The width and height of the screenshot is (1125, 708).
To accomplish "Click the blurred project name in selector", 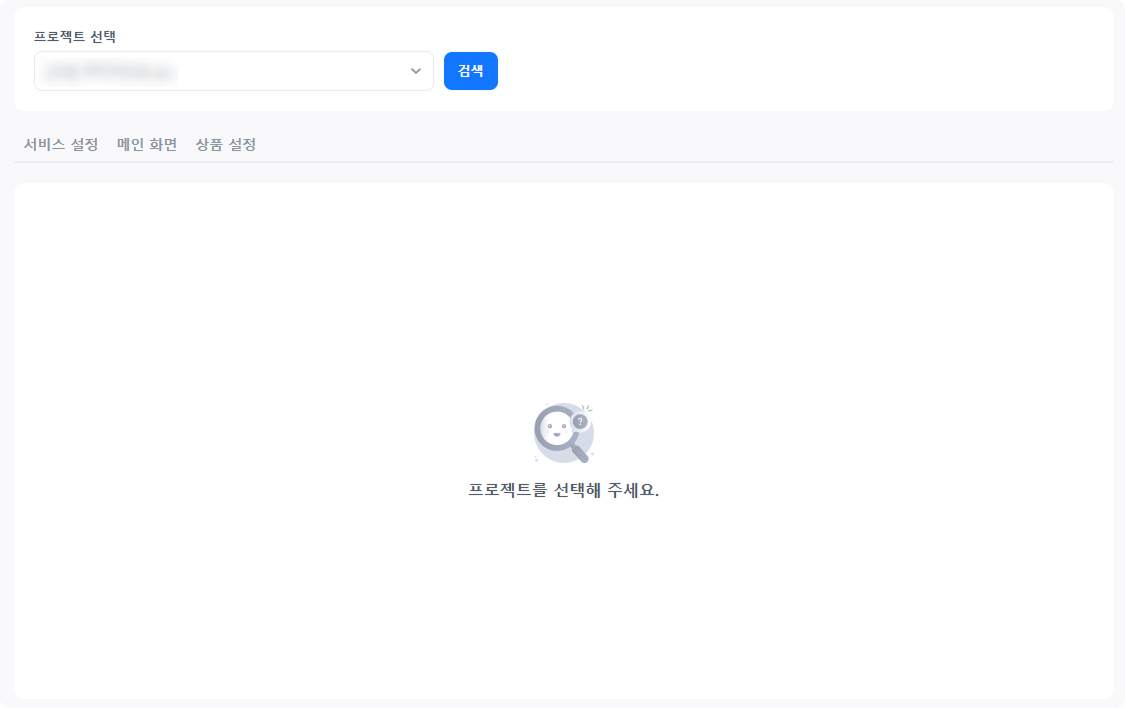I will (110, 72).
